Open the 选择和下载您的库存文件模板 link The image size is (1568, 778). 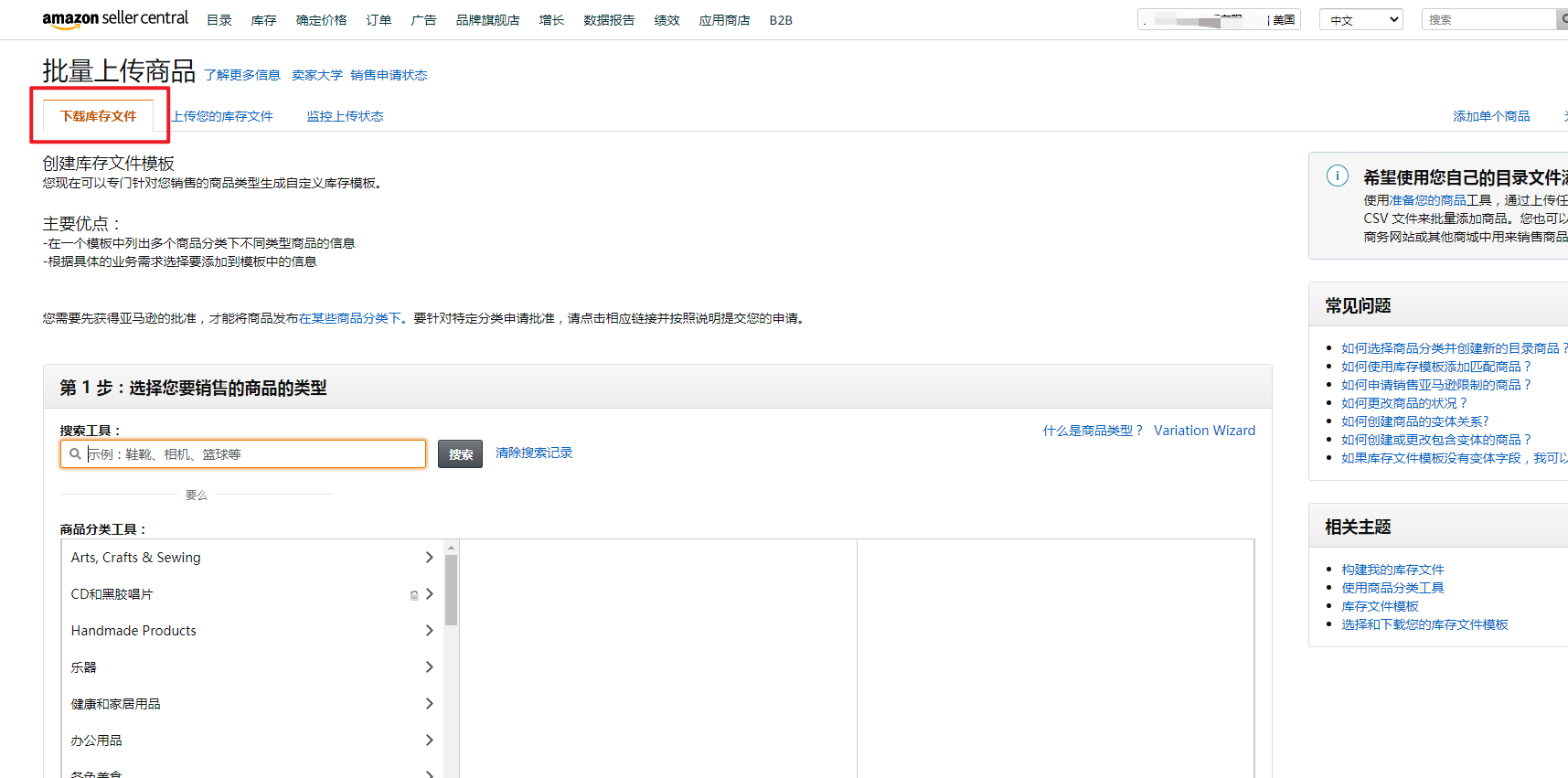[1424, 624]
